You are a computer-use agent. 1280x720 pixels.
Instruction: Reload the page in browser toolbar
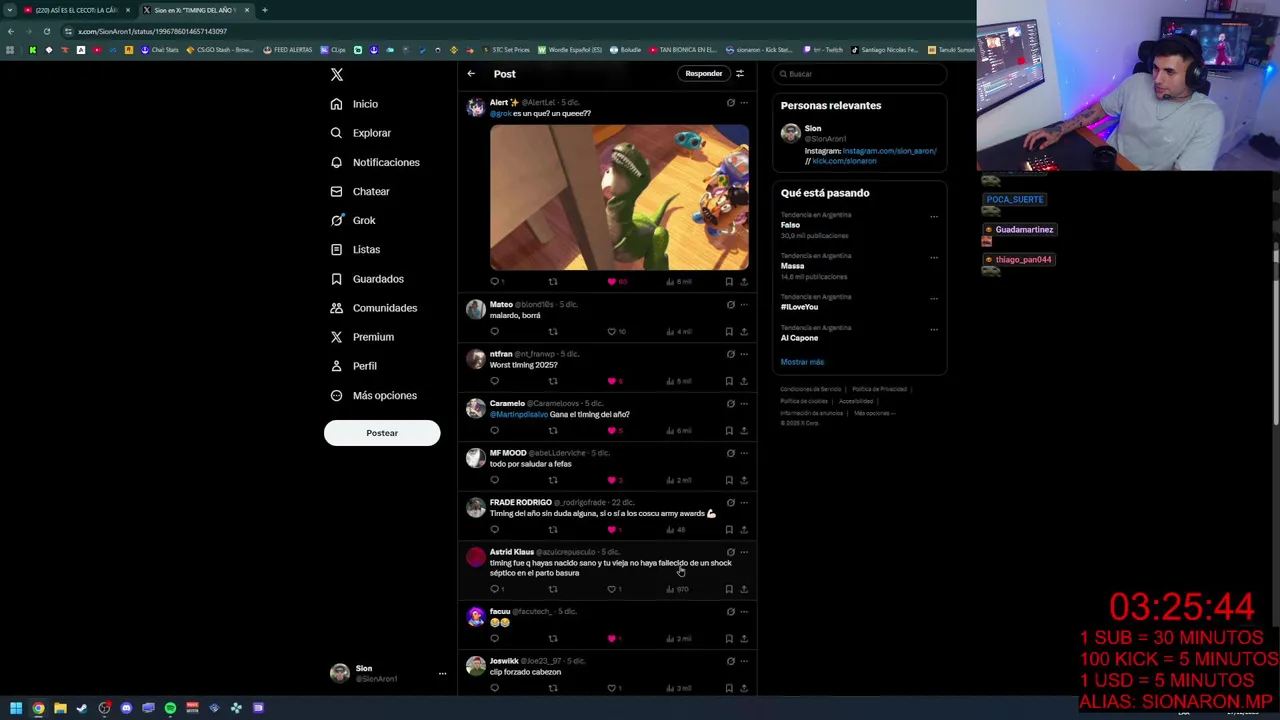click(47, 31)
